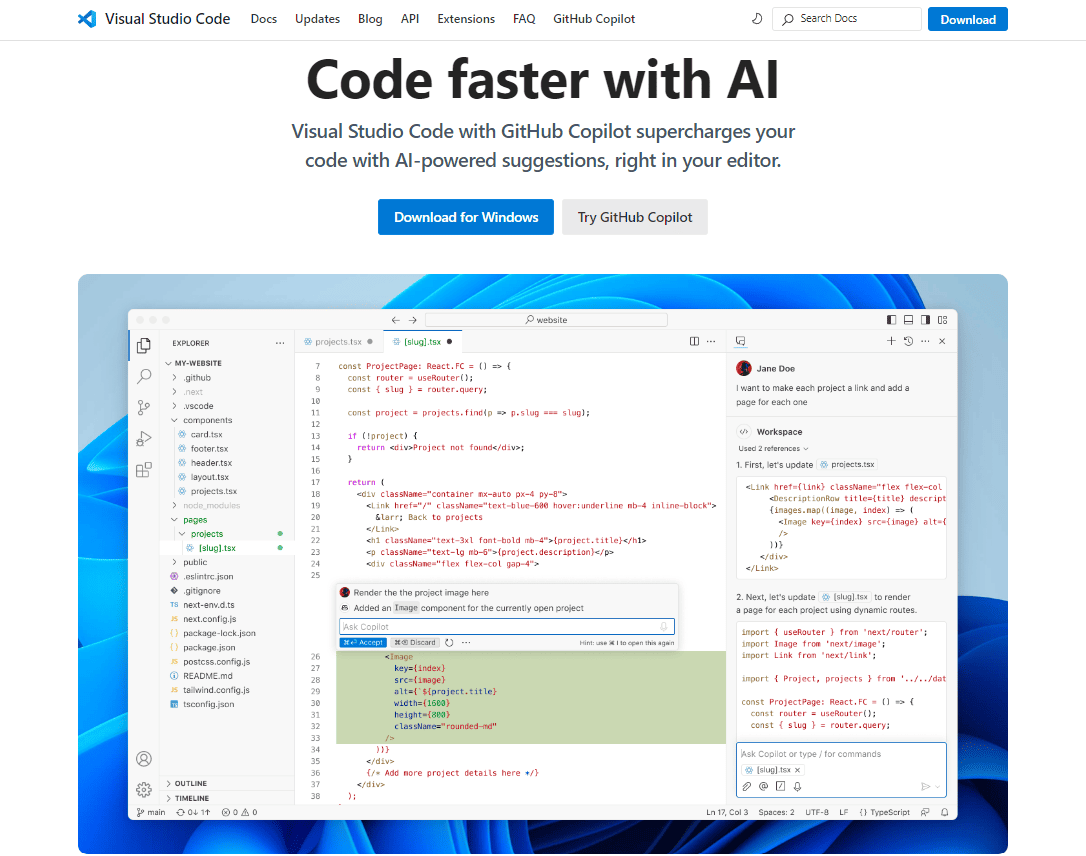The image size is (1086, 856).
Task: Click the notifications bell in status bar
Action: pyautogui.click(x=945, y=812)
